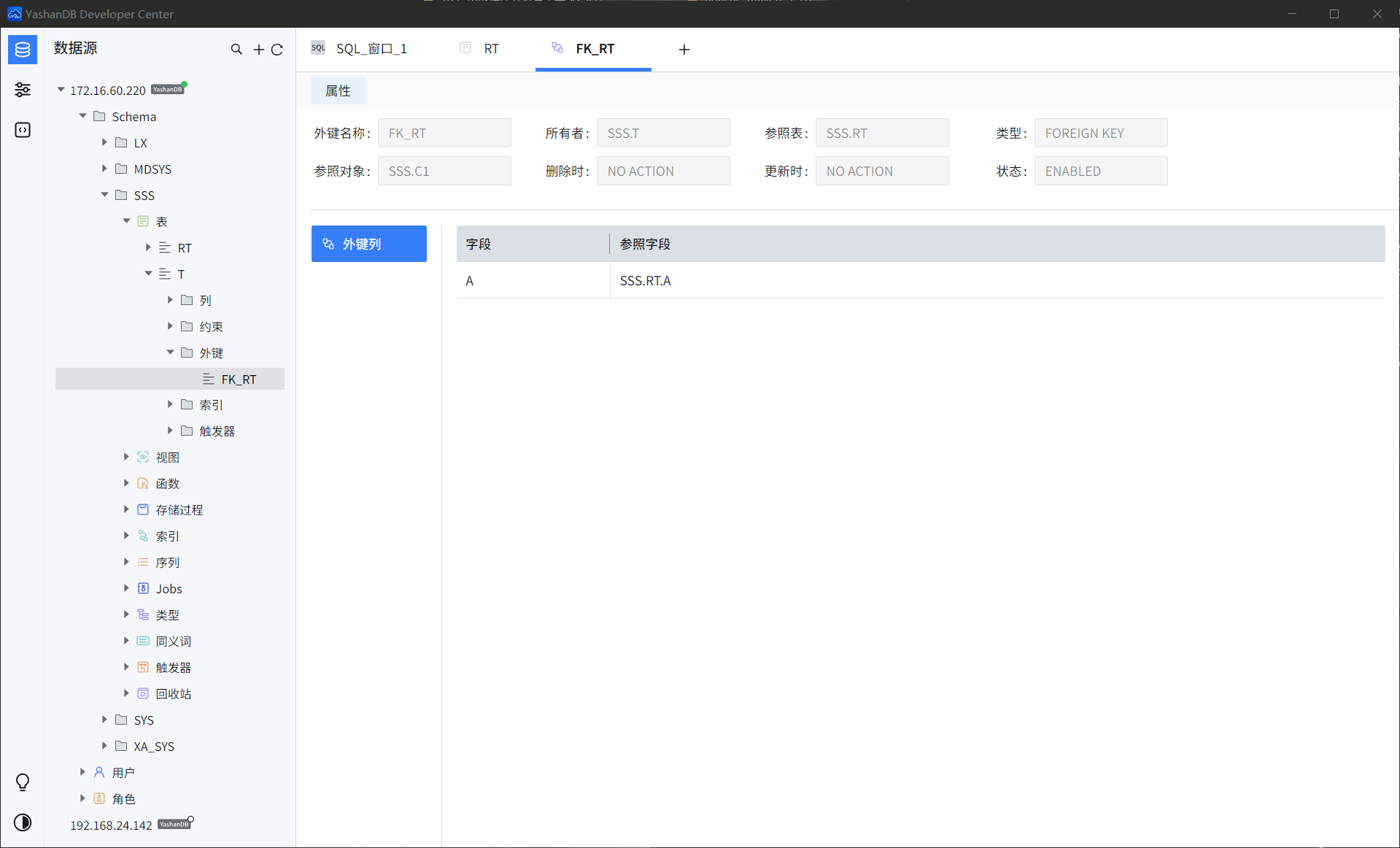Switch to the RT tab
The height and width of the screenshot is (848, 1400).
tap(491, 49)
